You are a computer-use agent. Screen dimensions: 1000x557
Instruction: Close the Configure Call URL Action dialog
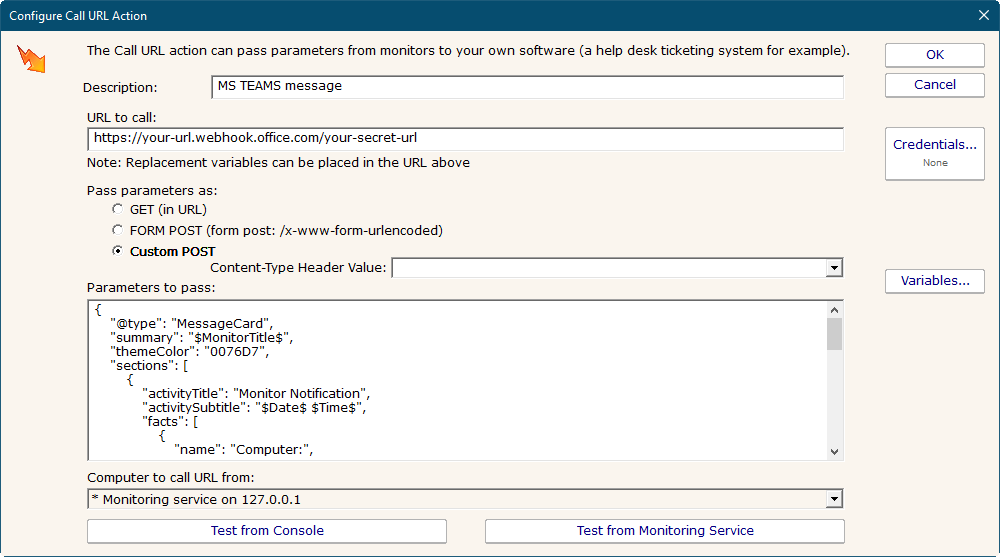pos(982,15)
